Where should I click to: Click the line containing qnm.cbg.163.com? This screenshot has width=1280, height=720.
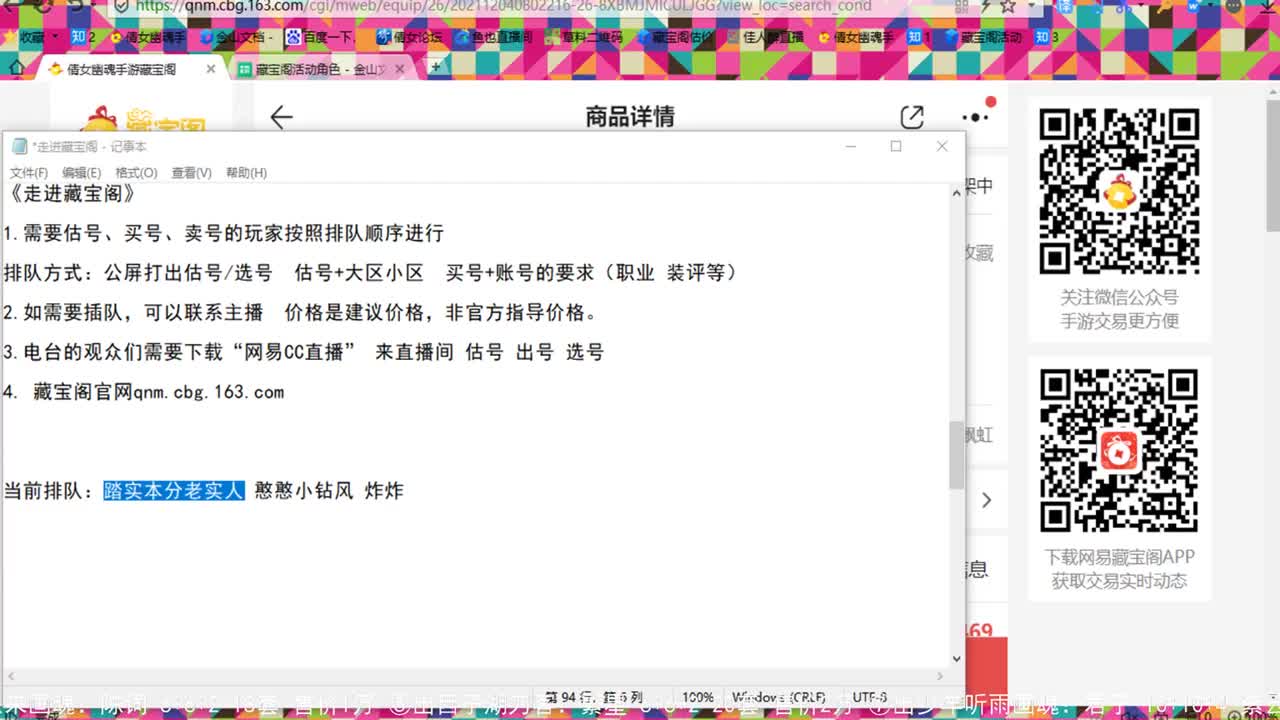pos(144,392)
